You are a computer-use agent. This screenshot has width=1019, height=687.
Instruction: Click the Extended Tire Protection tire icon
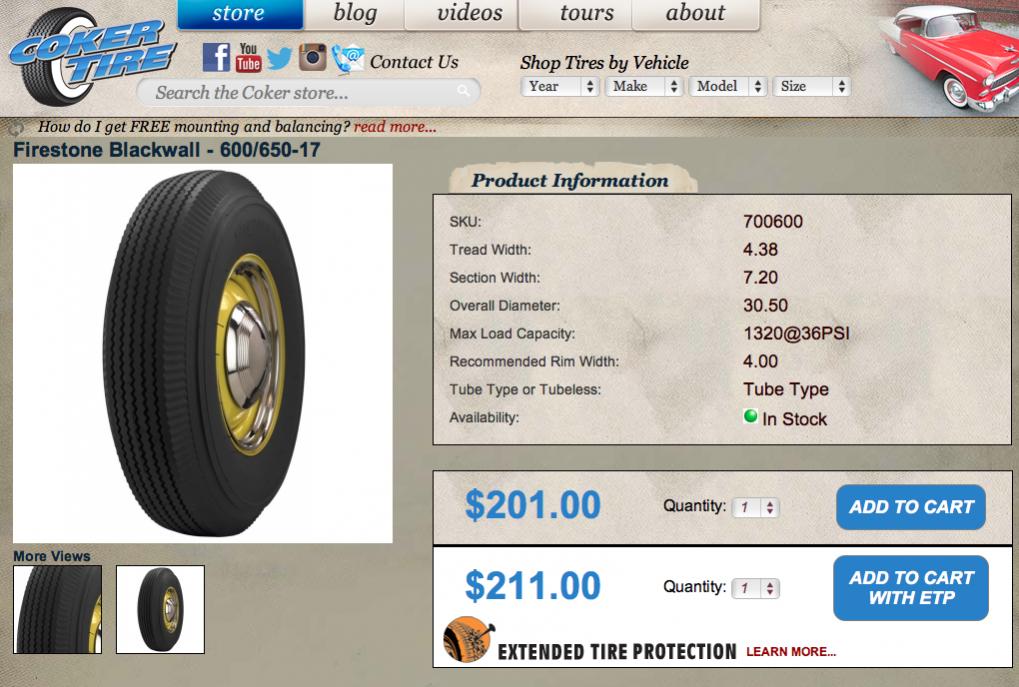tap(469, 640)
